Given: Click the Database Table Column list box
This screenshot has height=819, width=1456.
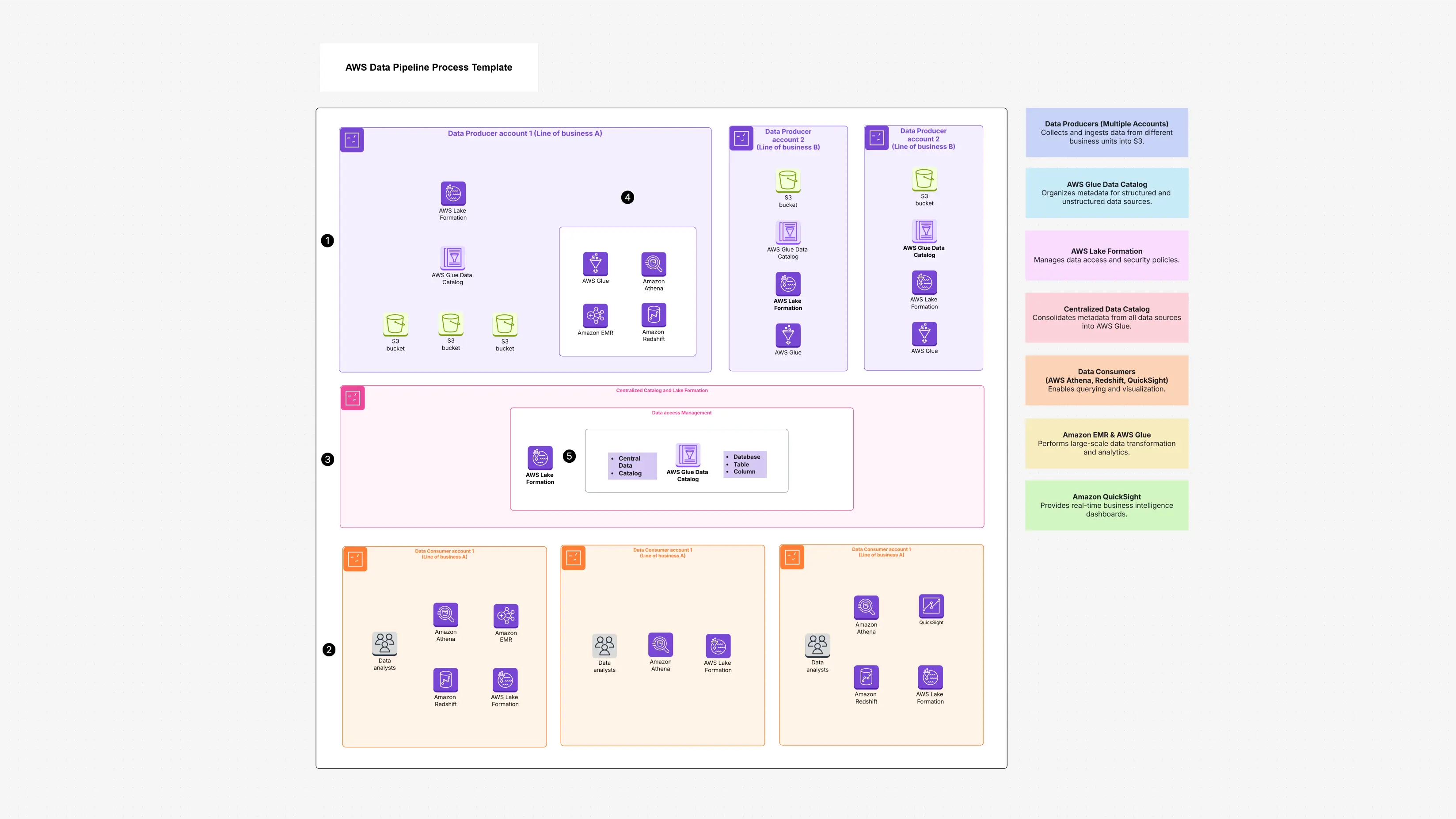Looking at the screenshot, I should coord(745,464).
